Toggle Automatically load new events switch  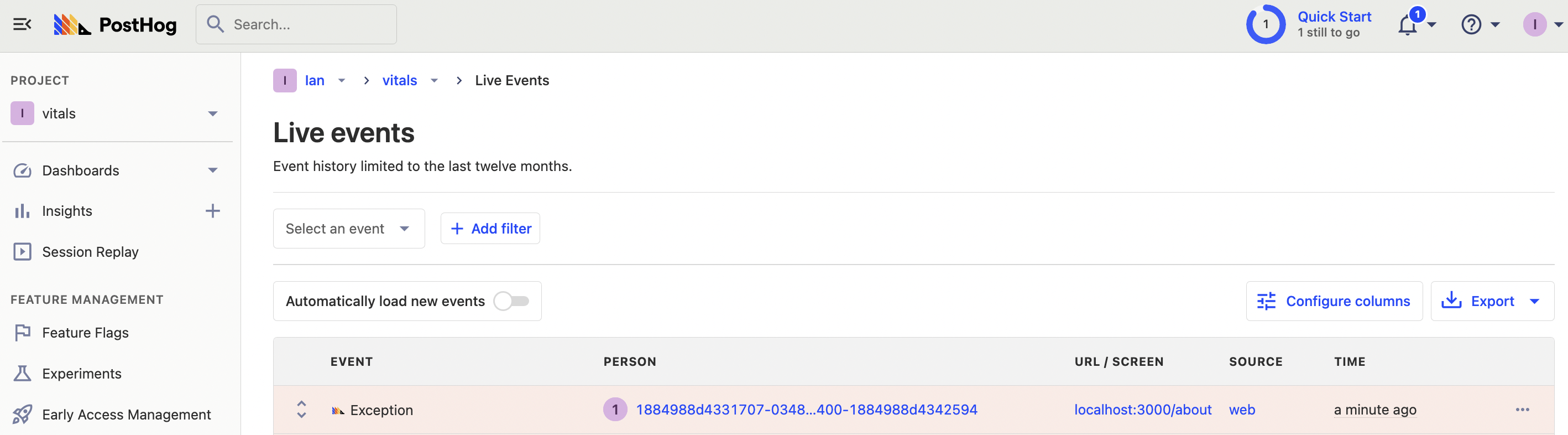click(511, 301)
